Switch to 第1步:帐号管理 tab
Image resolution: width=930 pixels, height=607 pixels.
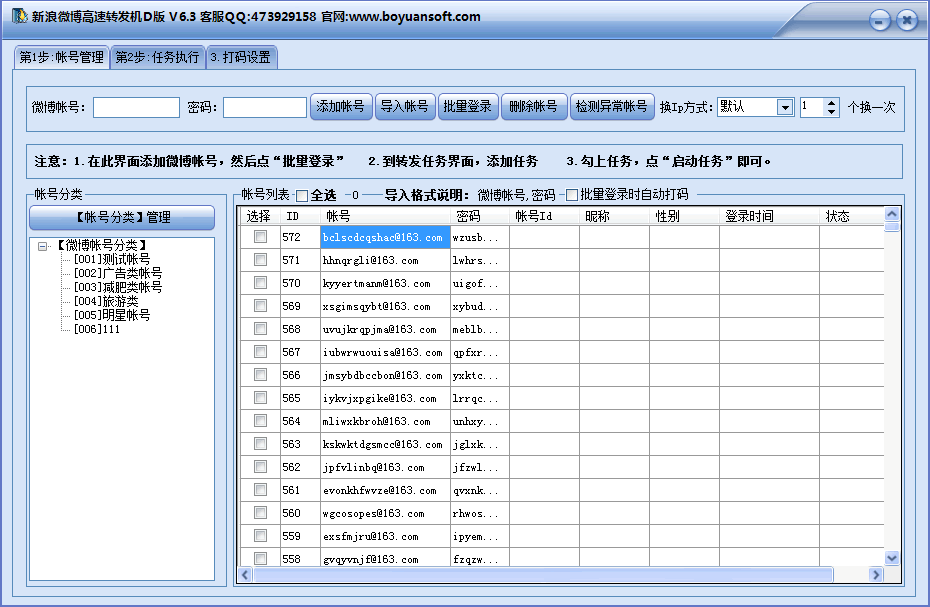(x=62, y=58)
